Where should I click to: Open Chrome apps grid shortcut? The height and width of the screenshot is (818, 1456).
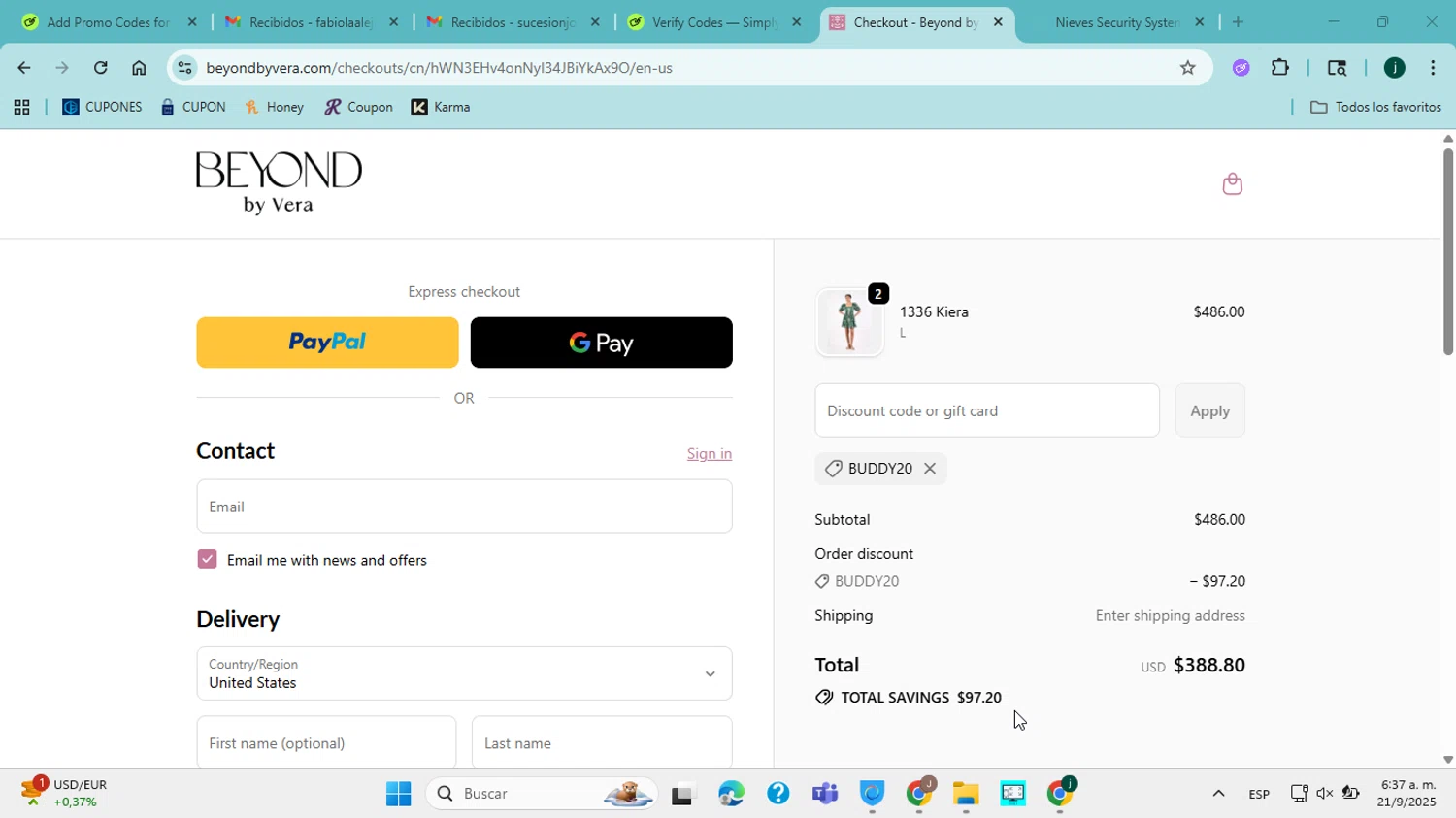tap(21, 108)
